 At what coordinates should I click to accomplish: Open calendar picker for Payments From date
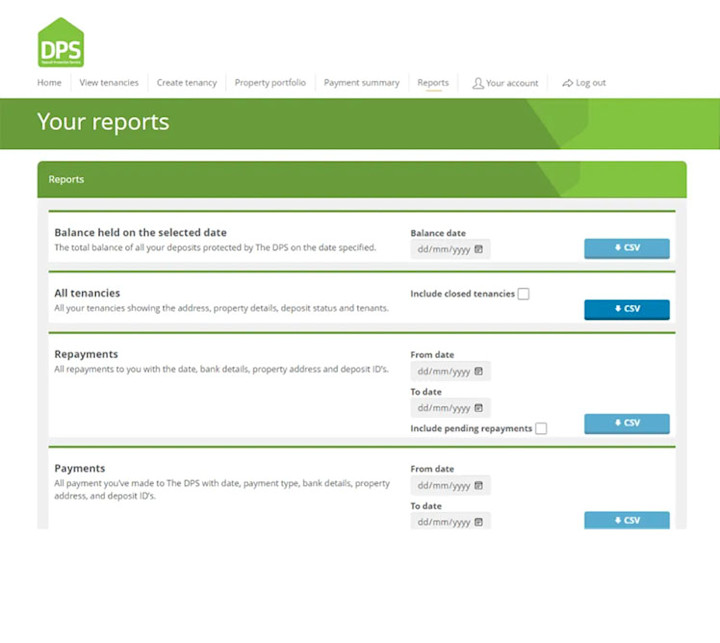478,485
